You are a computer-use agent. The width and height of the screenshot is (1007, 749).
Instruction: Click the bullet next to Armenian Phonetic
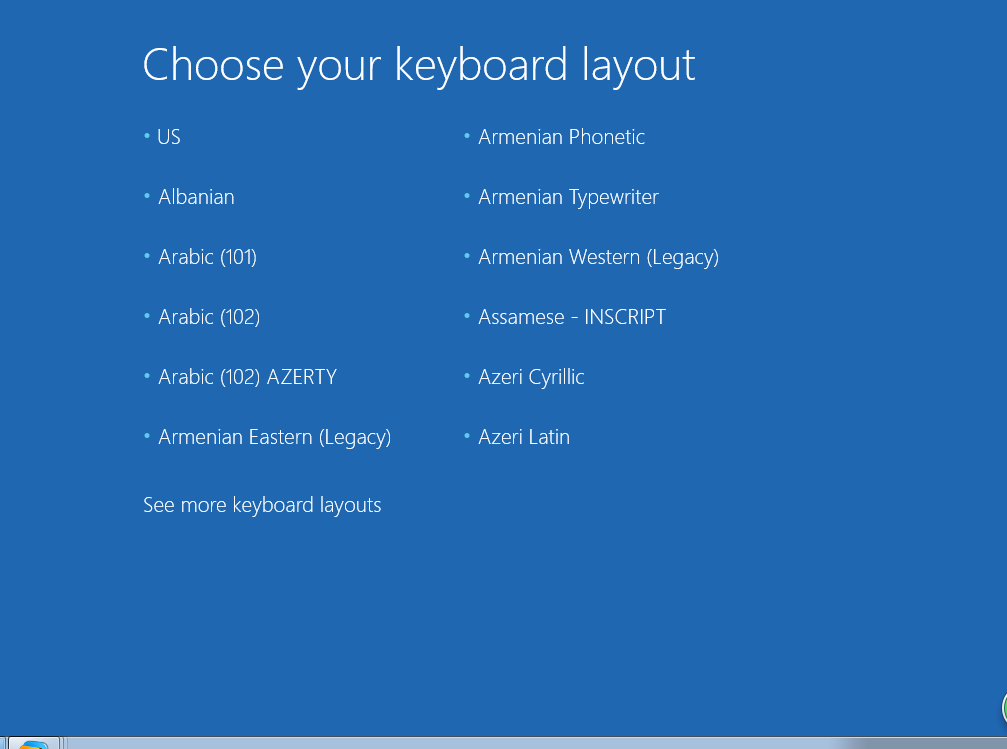[x=467, y=136]
